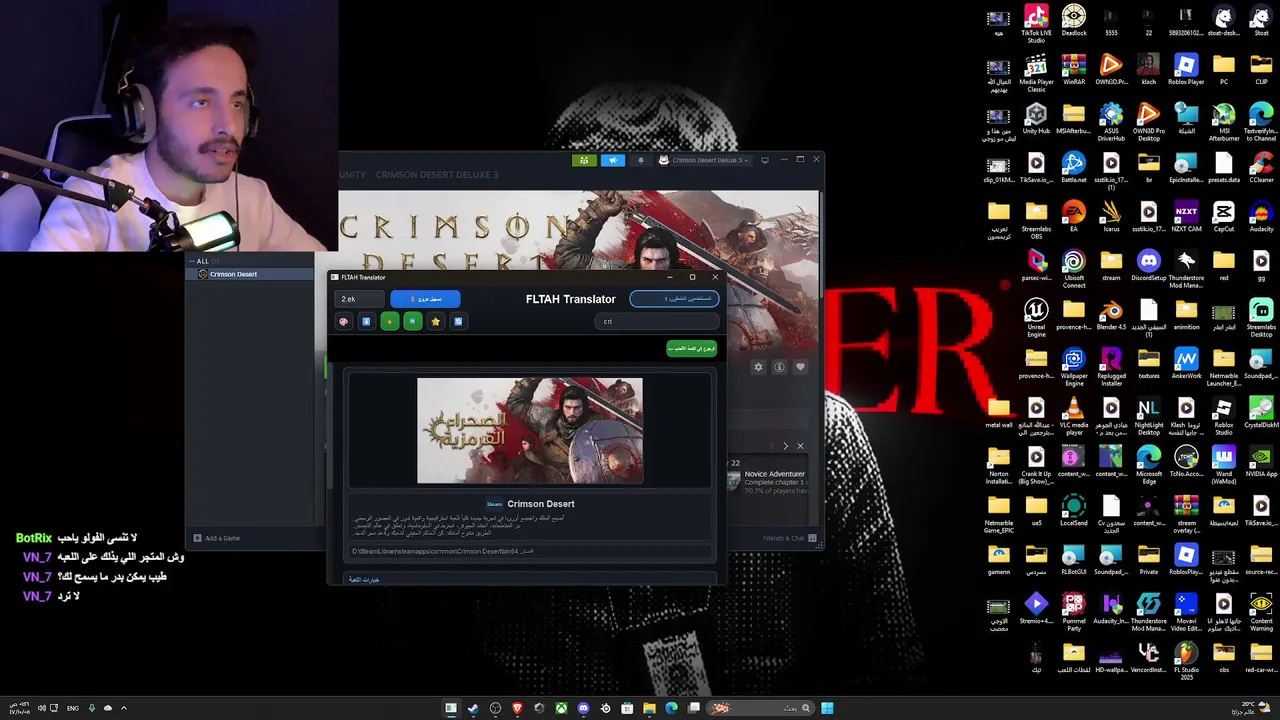Viewport: 1280px width, 720px height.
Task: Click the search field containing 'cri'
Action: (x=657, y=321)
